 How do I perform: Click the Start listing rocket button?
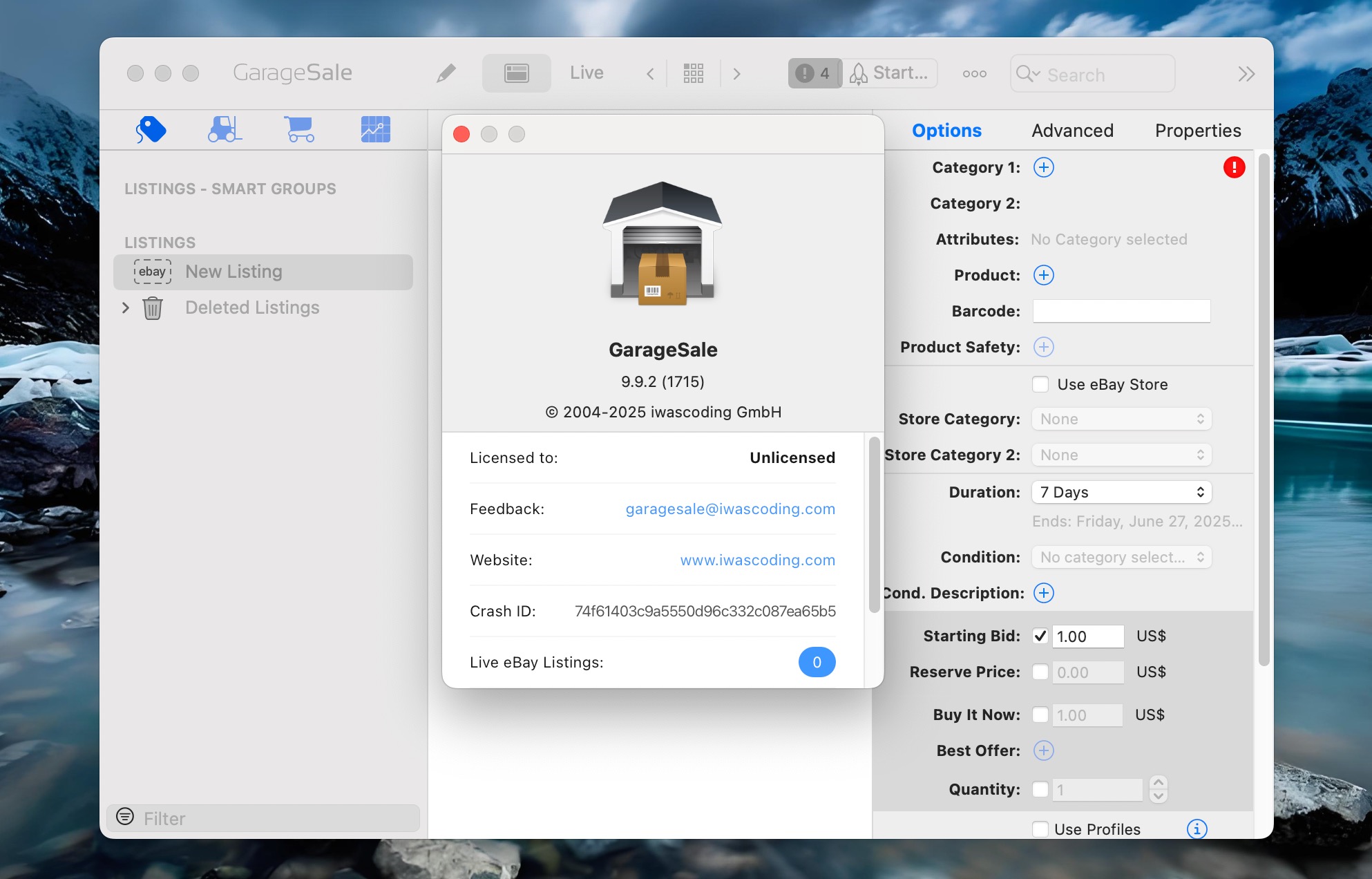[890, 73]
